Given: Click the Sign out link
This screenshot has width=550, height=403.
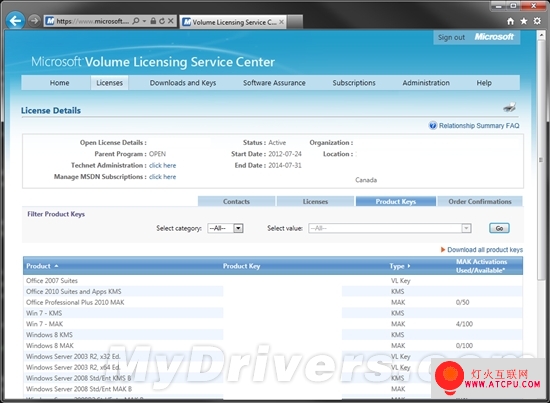Looking at the screenshot, I should 451,38.
